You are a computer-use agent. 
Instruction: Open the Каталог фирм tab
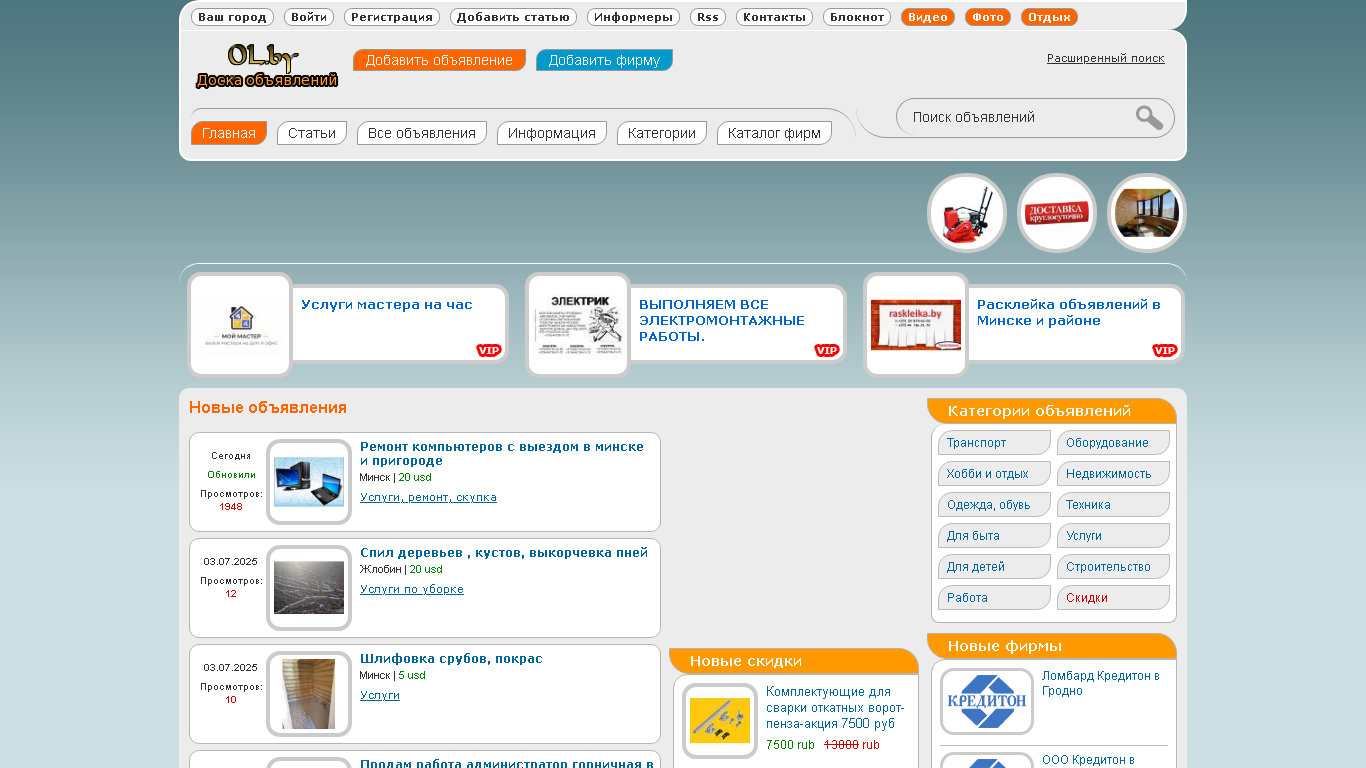click(774, 133)
